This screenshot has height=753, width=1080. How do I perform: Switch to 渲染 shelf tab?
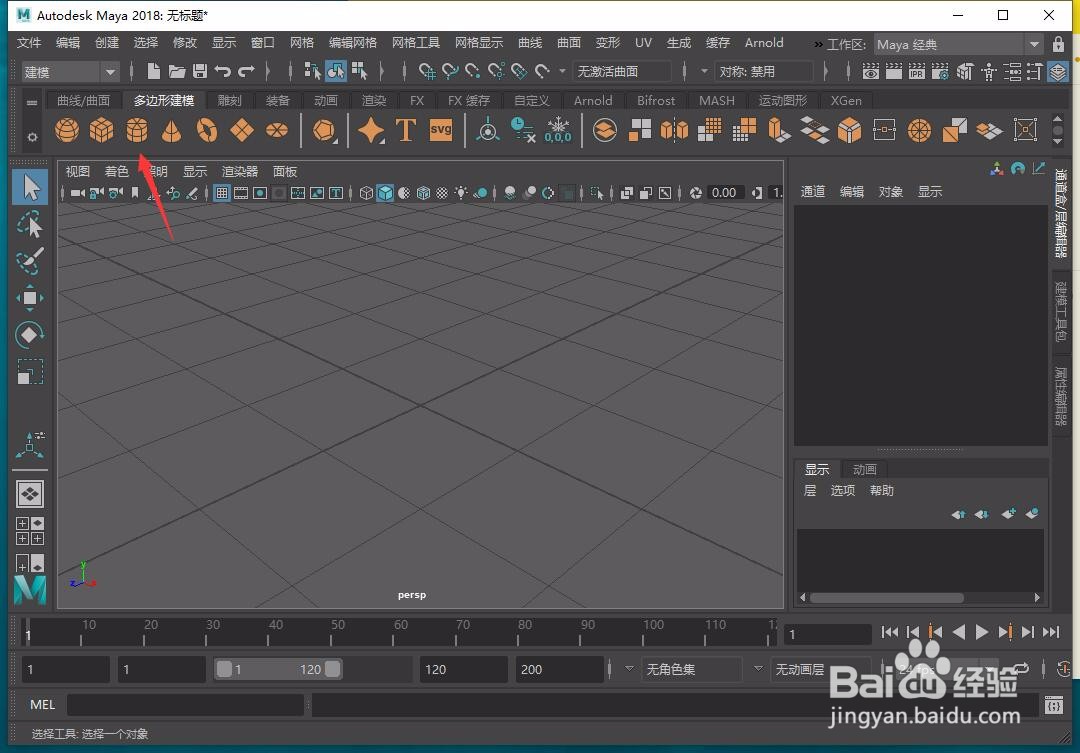(x=374, y=101)
